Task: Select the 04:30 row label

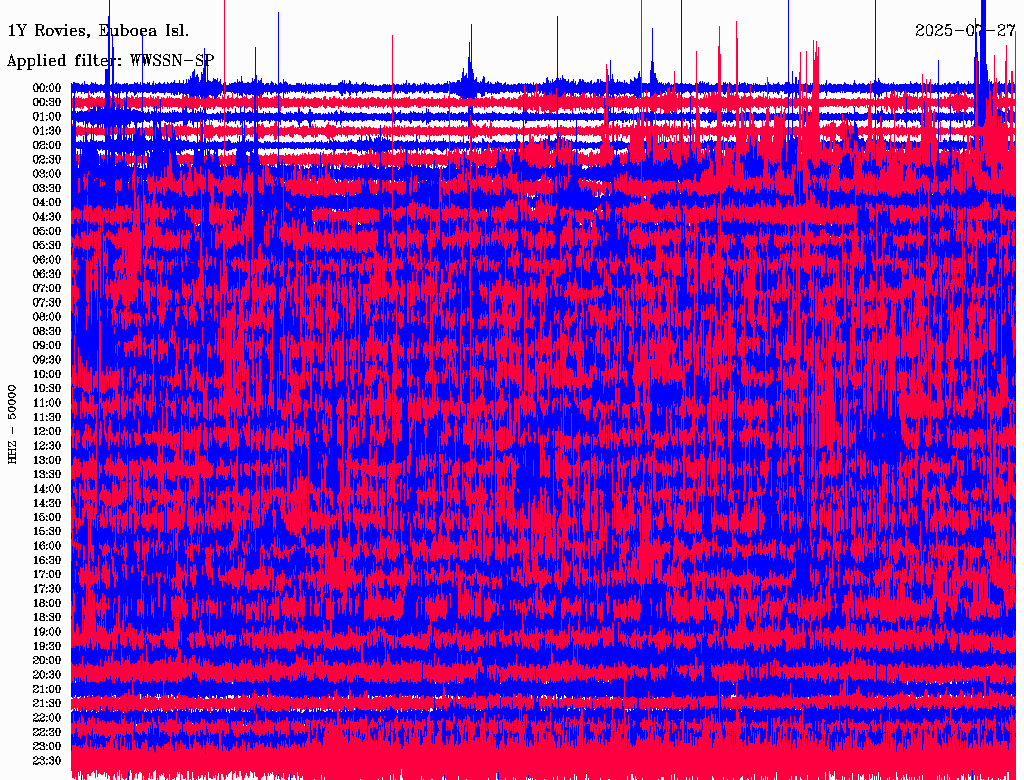Action: [x=47, y=217]
